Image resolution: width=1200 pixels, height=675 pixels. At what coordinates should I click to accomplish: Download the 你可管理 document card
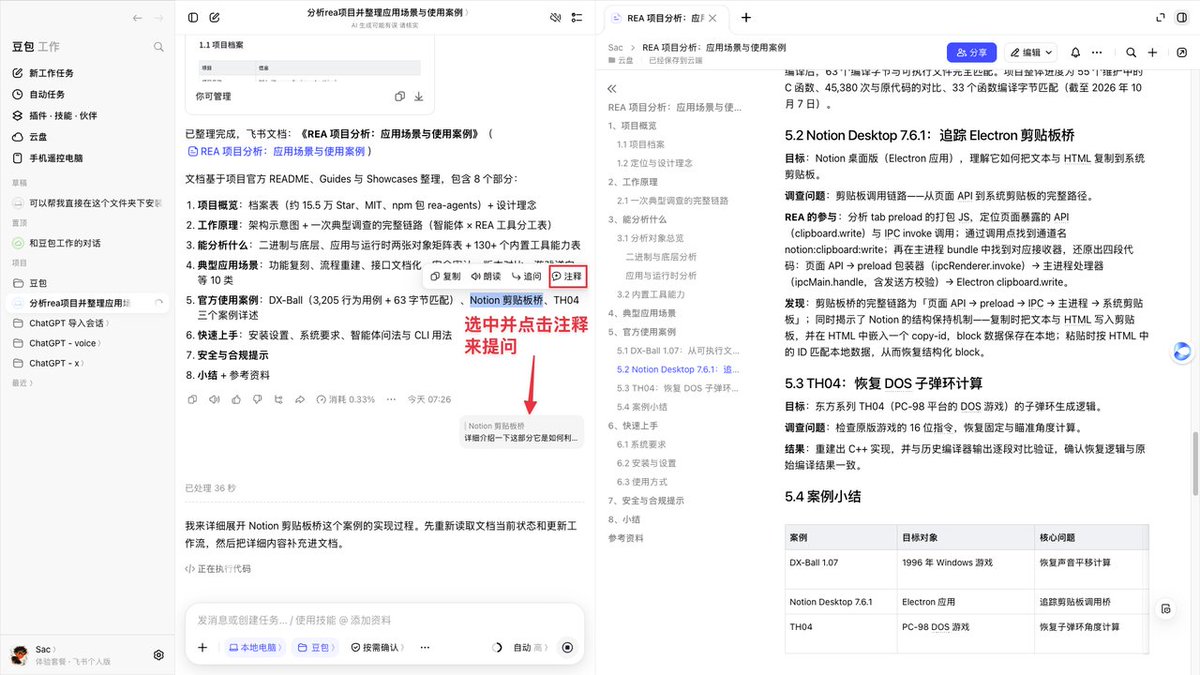coord(418,96)
